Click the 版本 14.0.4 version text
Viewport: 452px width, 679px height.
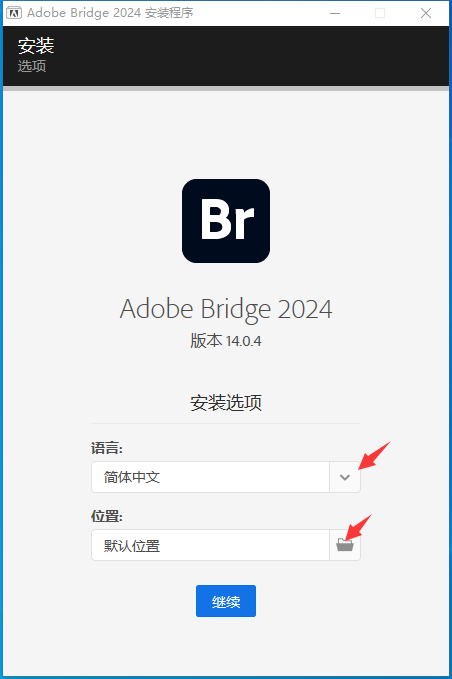[x=226, y=341]
